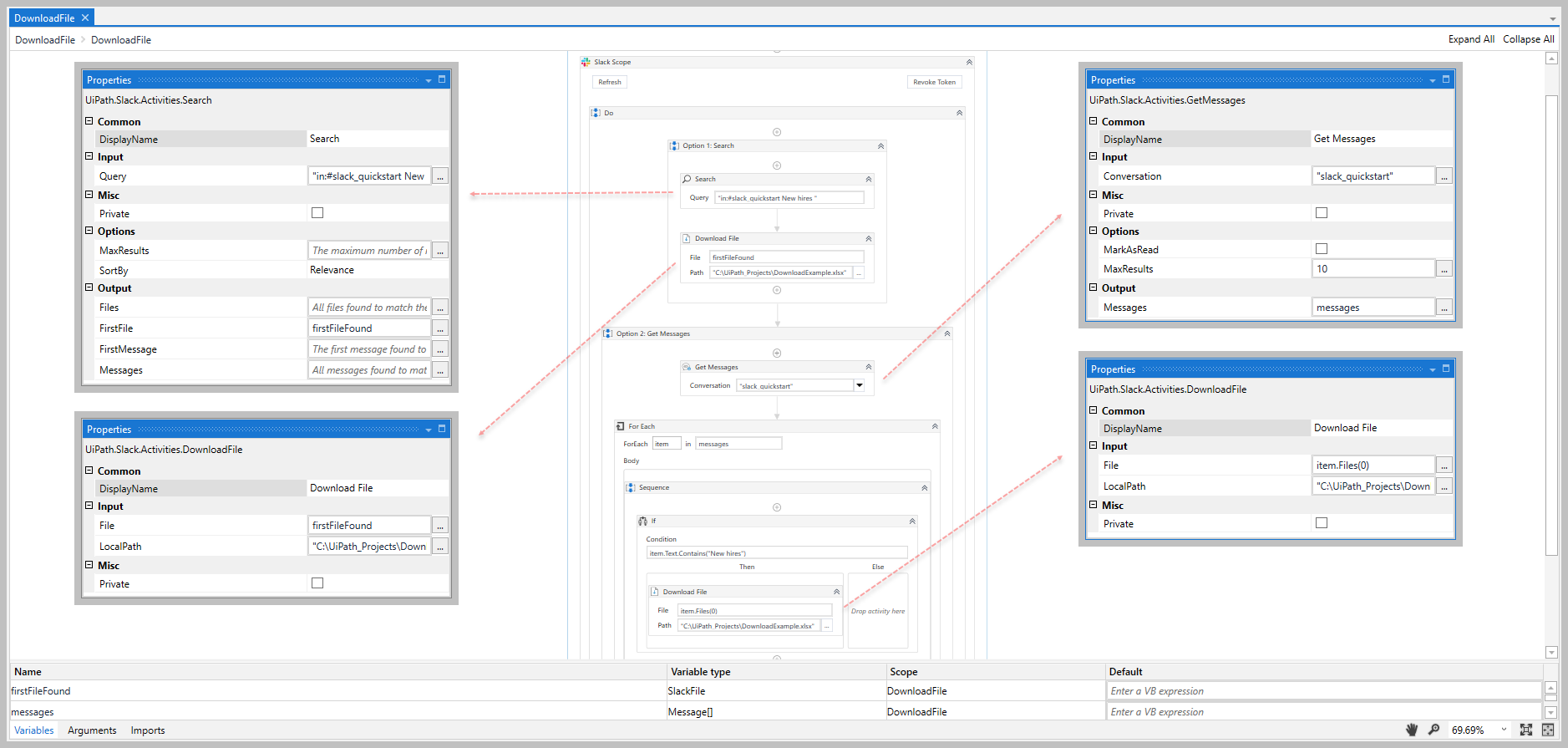The height and width of the screenshot is (748, 1568).
Task: Maximize the GetMessages Properties panel
Action: 1446,79
